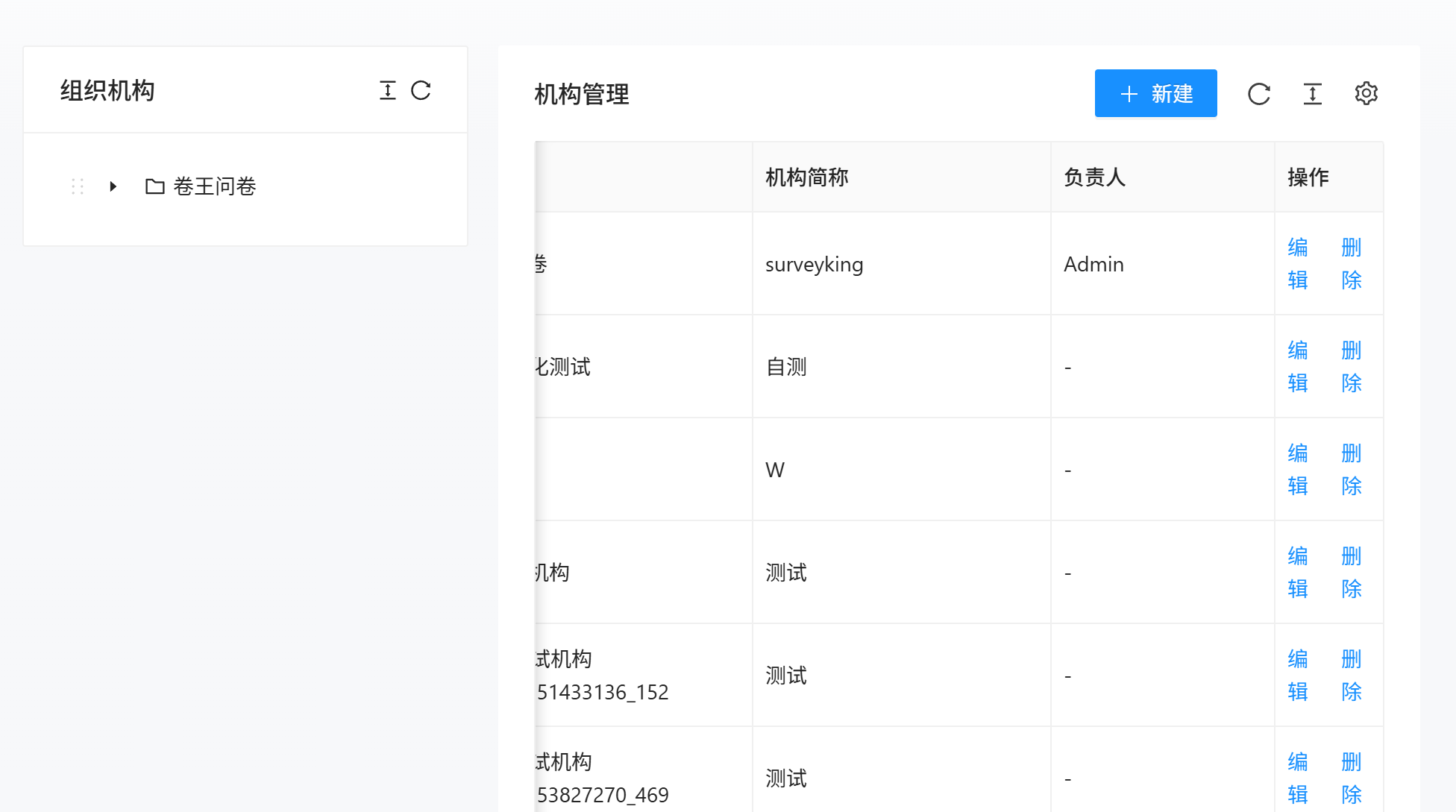Expand the 卷王问卷 tree node
This screenshot has width=1456, height=812.
click(x=113, y=186)
